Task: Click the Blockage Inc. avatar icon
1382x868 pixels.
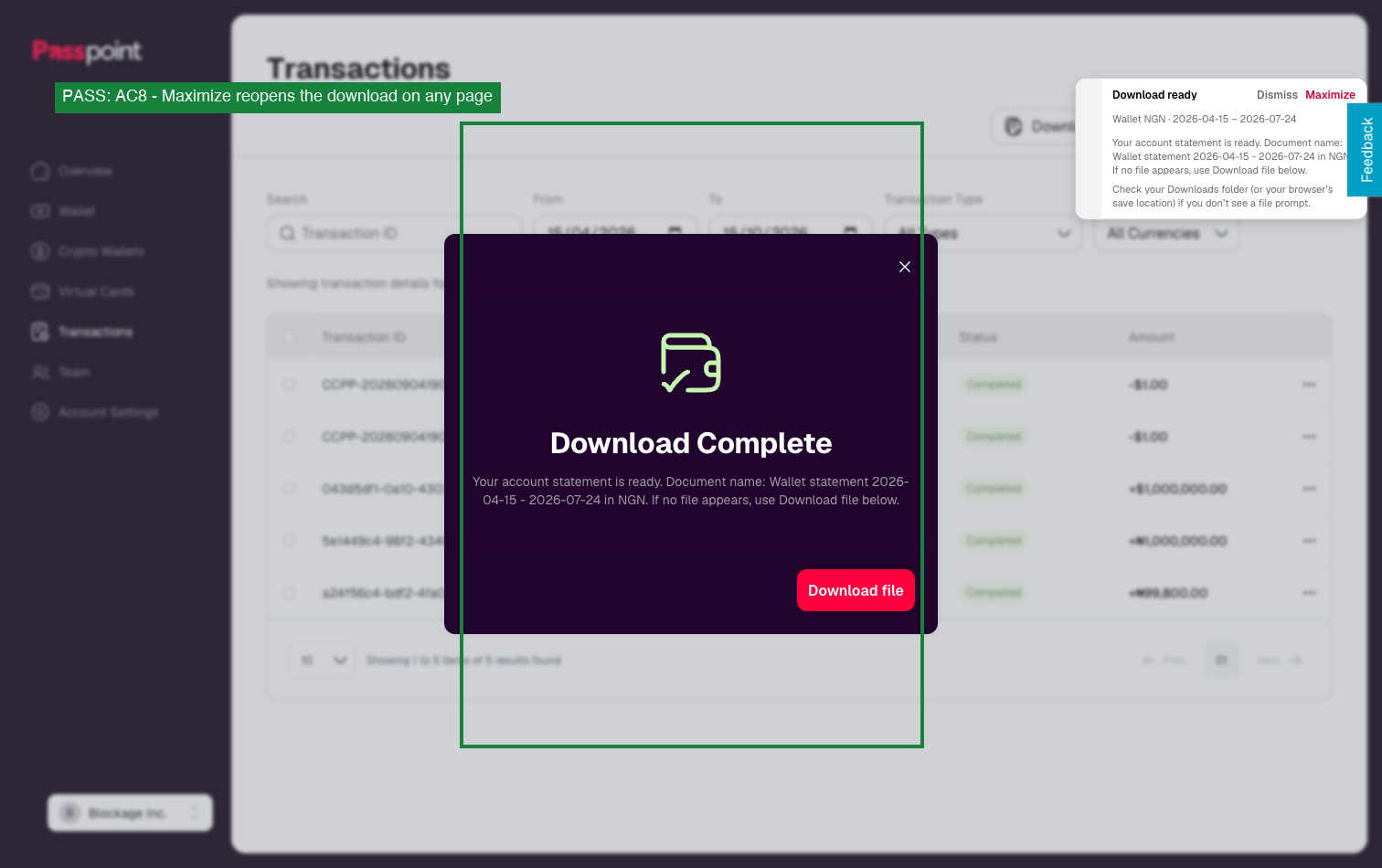Action: coord(69,812)
